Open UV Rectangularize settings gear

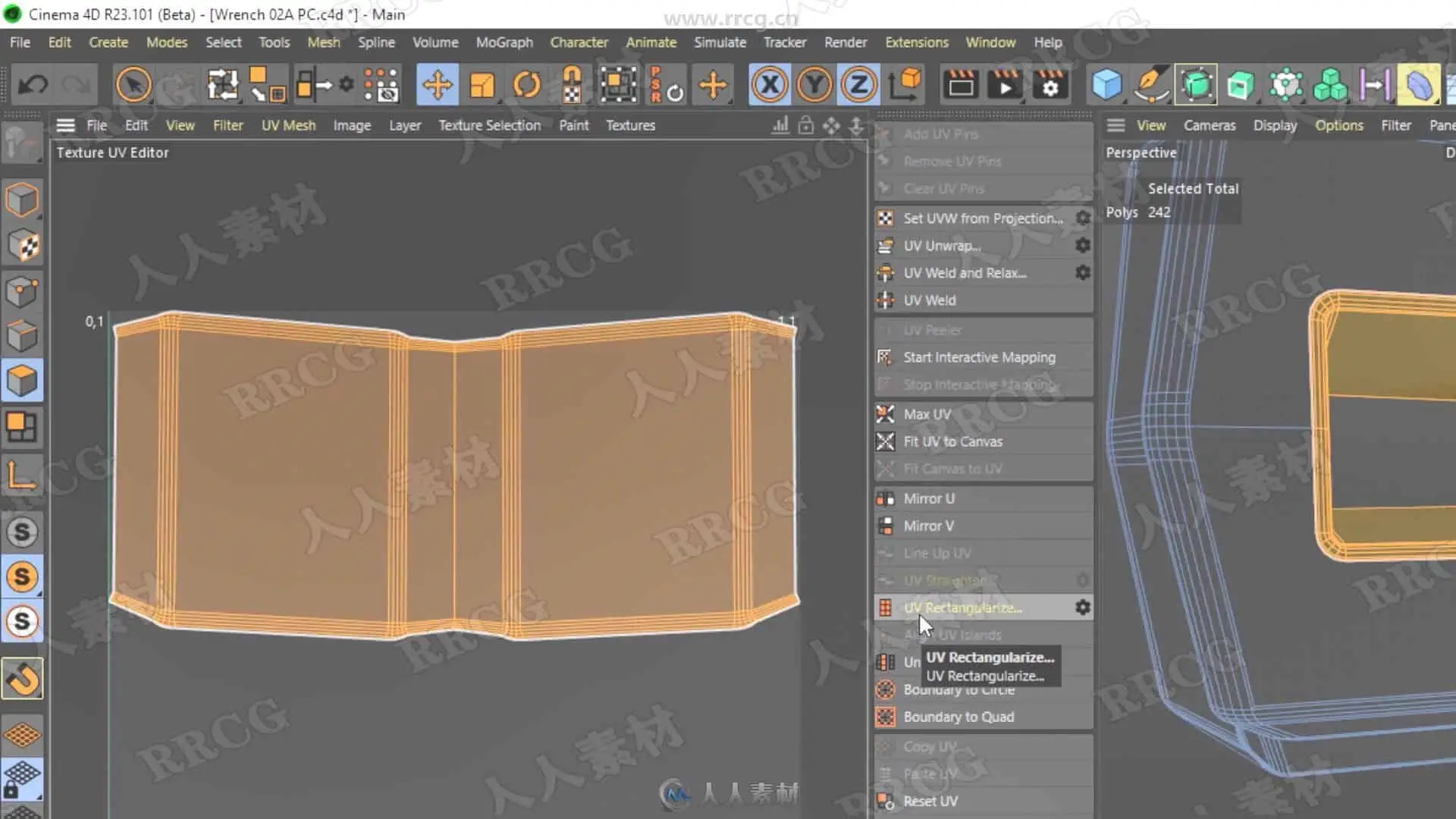(x=1083, y=607)
